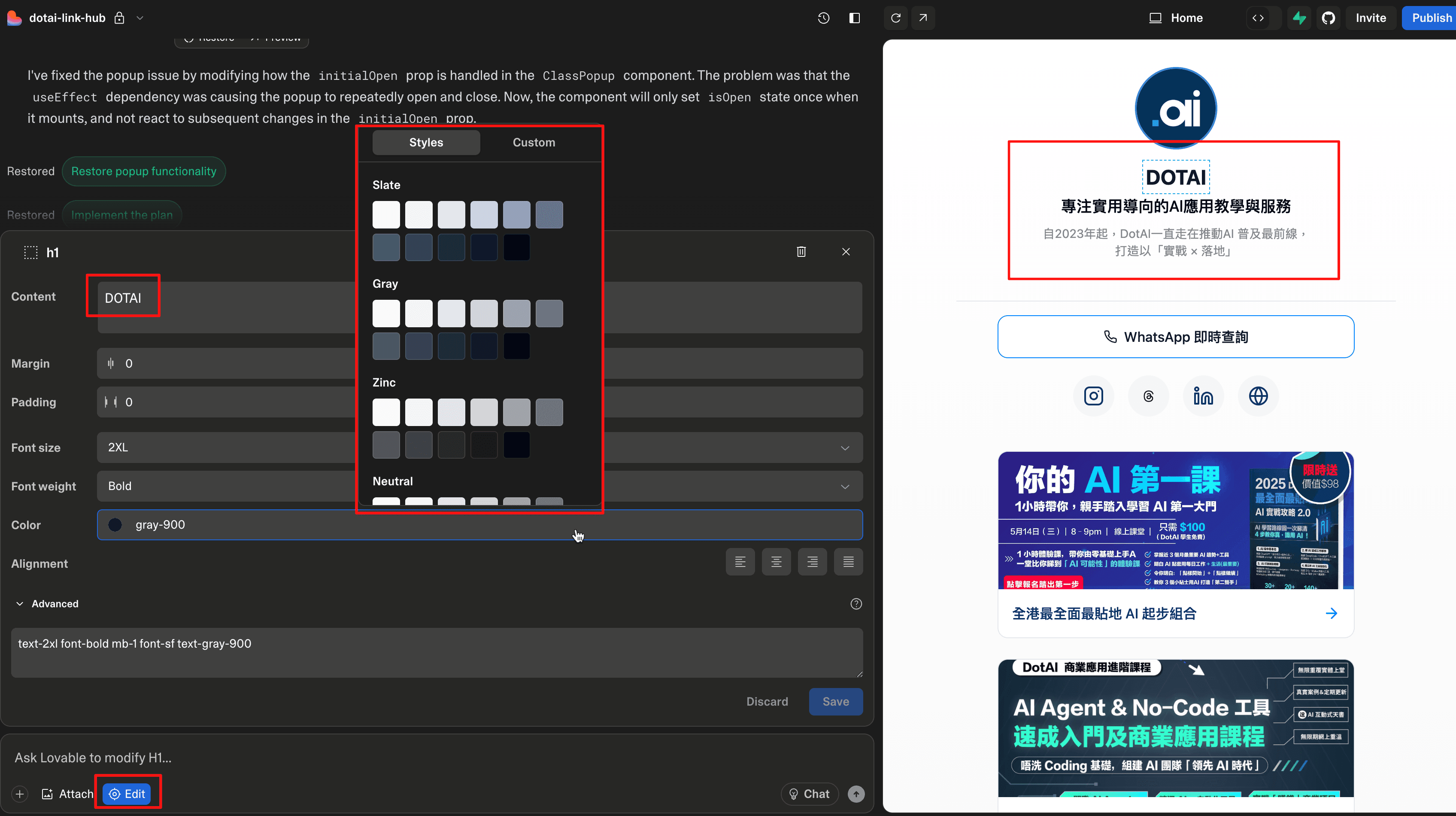1456x816 pixels.
Task: Select the DOTAI heading in the preview
Action: (1176, 177)
